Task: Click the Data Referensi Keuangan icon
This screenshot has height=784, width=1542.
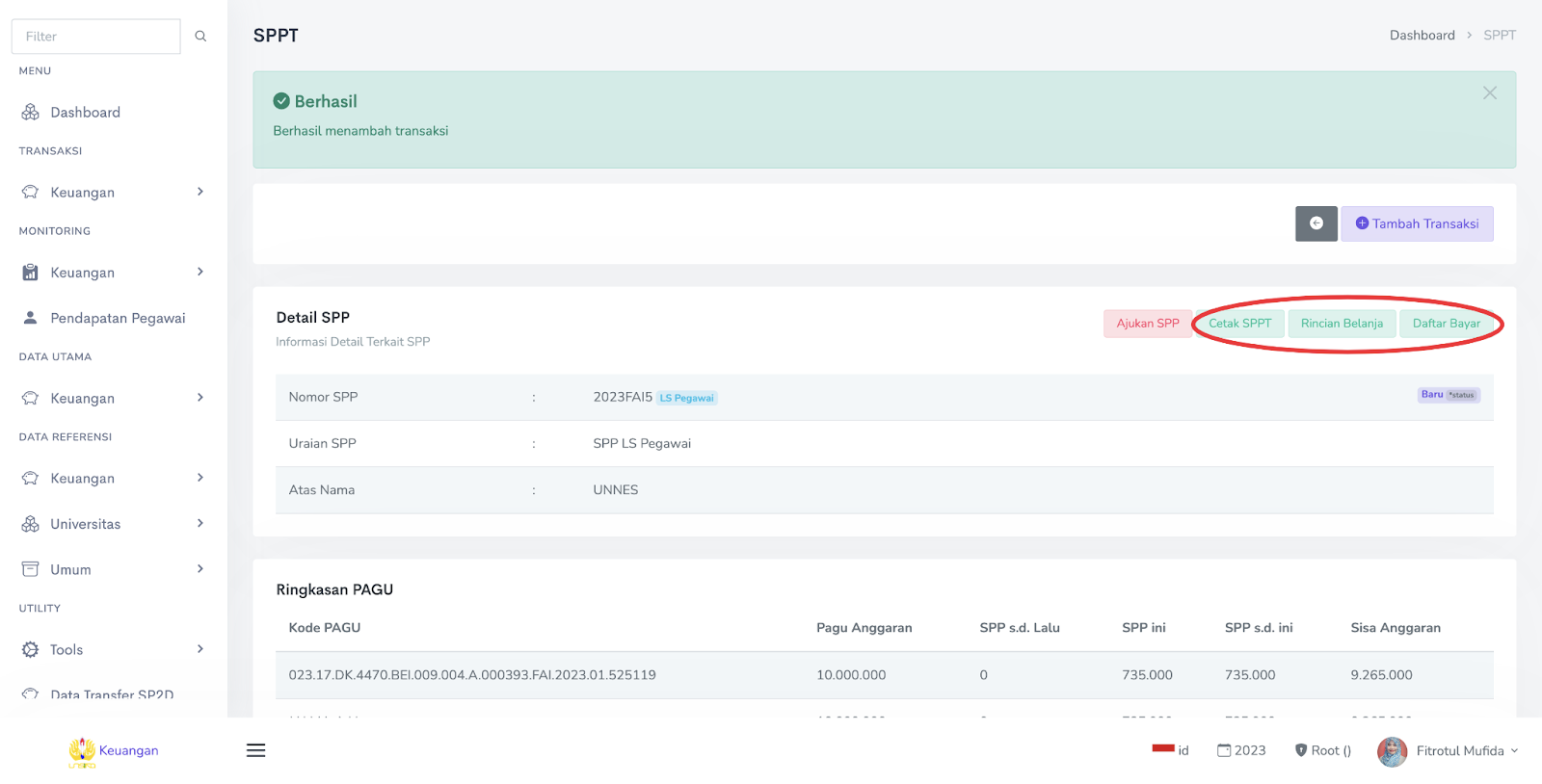Action: click(31, 479)
